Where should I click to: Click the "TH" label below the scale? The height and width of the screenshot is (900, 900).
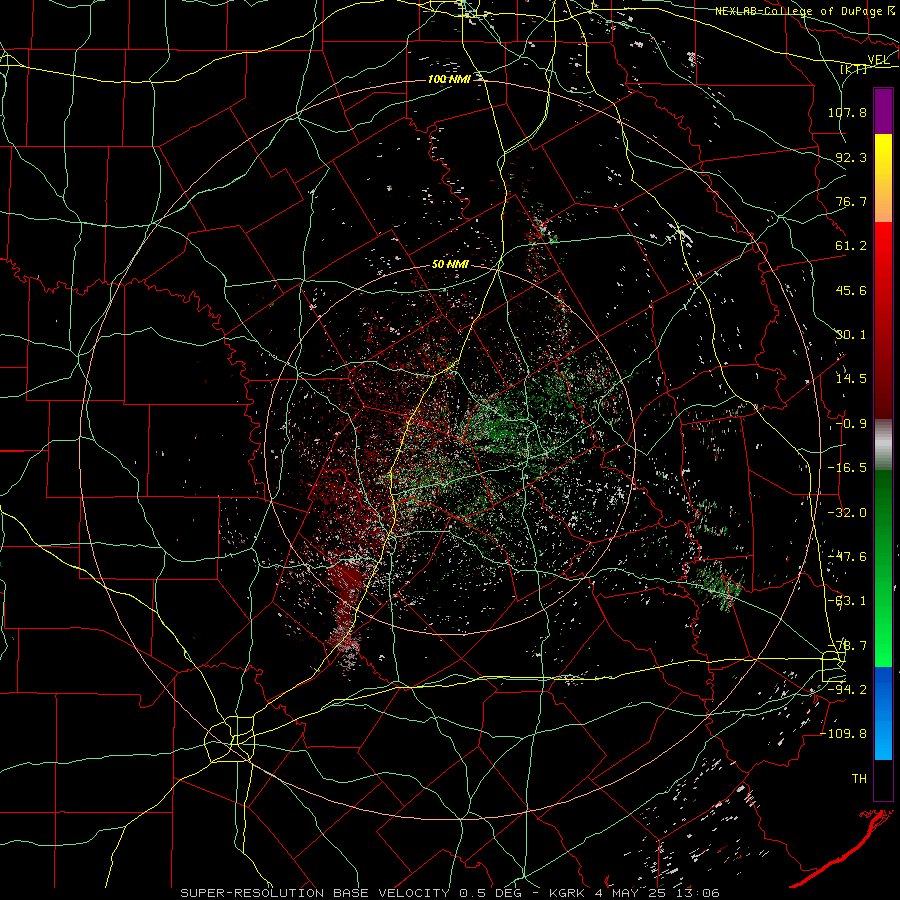click(859, 779)
